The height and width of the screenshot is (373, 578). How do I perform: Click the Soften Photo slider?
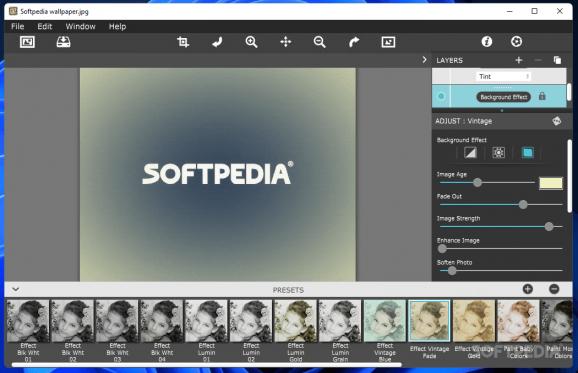(501, 271)
